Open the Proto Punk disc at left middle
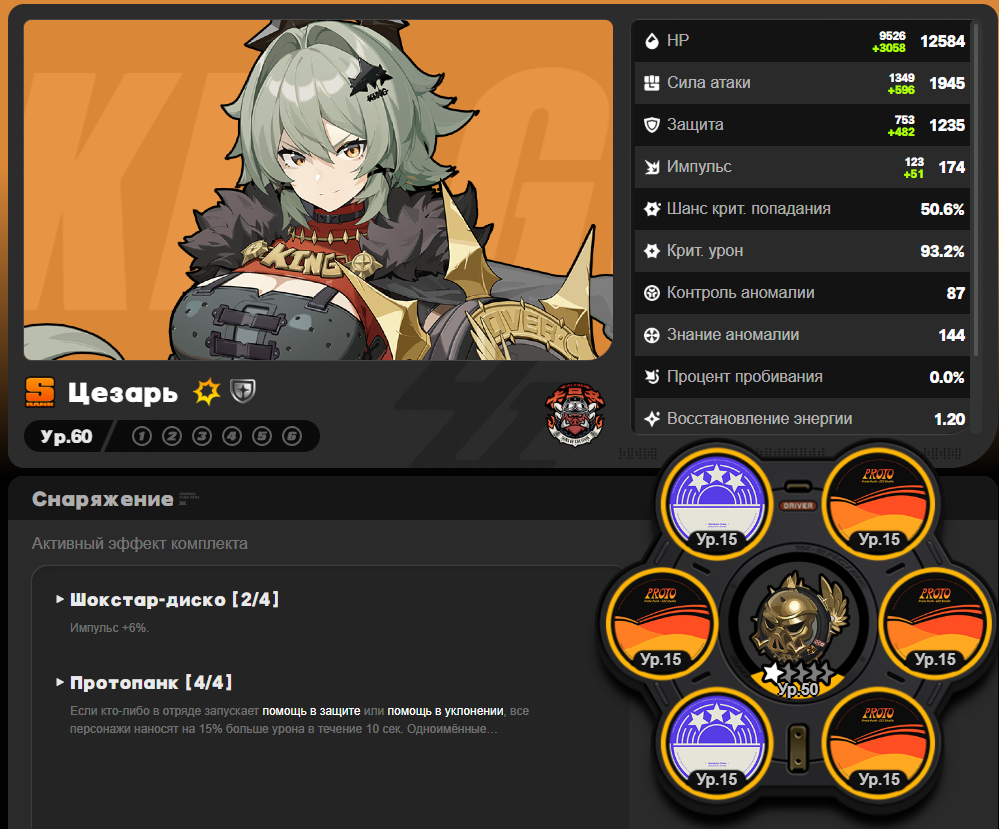Image resolution: width=999 pixels, height=829 pixels. click(x=661, y=622)
